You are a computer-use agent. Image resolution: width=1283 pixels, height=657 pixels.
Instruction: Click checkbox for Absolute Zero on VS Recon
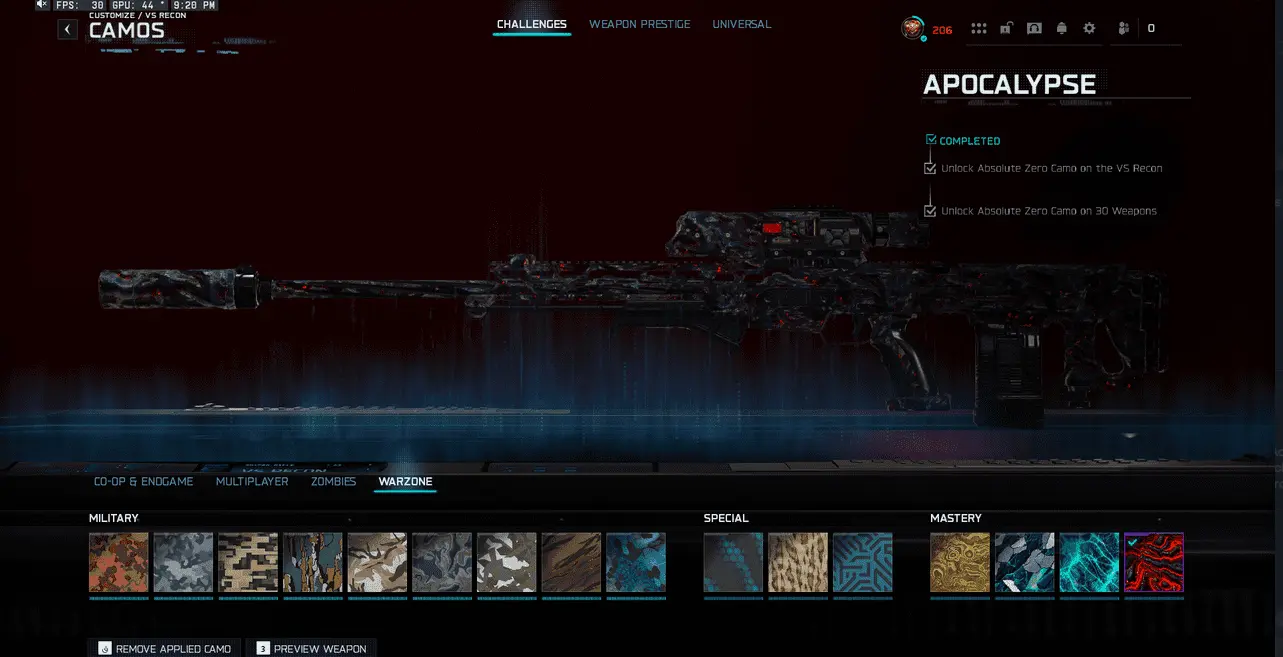click(x=931, y=168)
